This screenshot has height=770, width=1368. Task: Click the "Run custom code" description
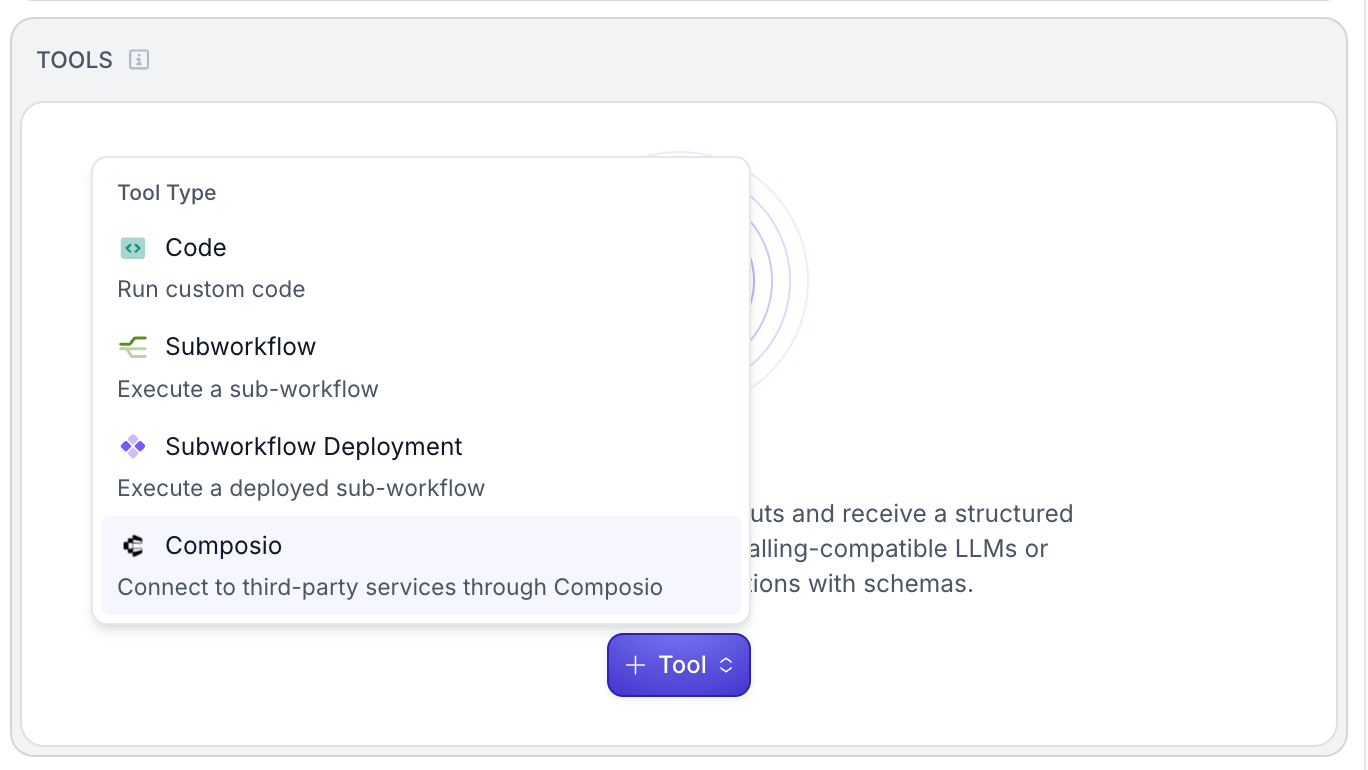click(x=211, y=290)
